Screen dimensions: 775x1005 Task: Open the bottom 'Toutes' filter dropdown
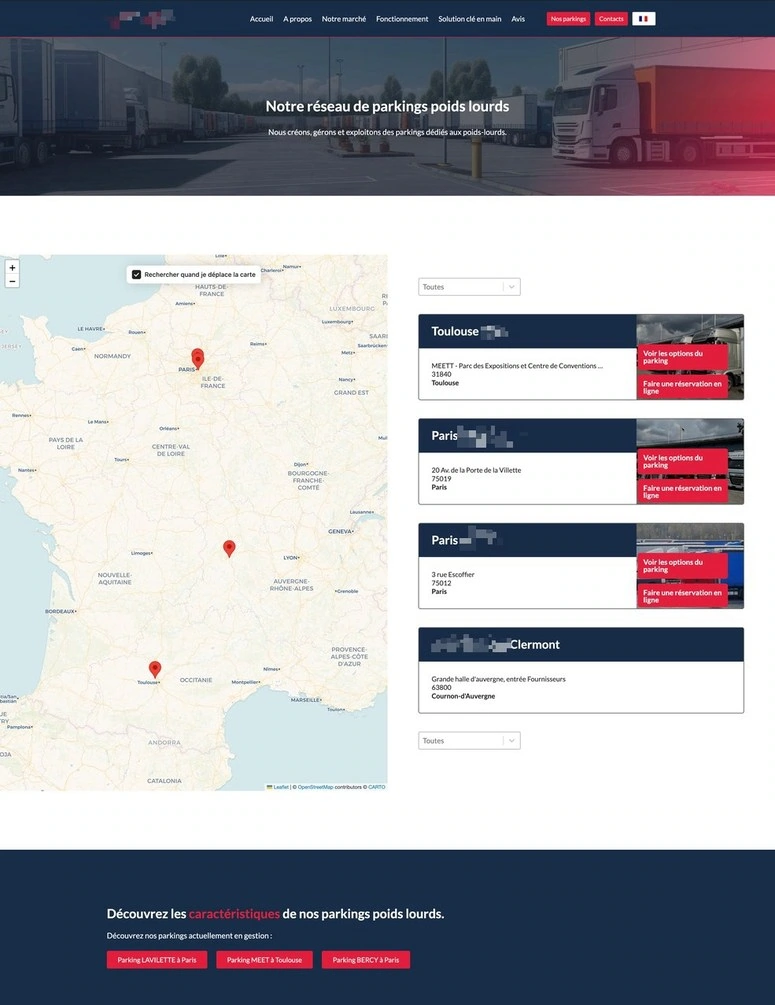tap(469, 741)
